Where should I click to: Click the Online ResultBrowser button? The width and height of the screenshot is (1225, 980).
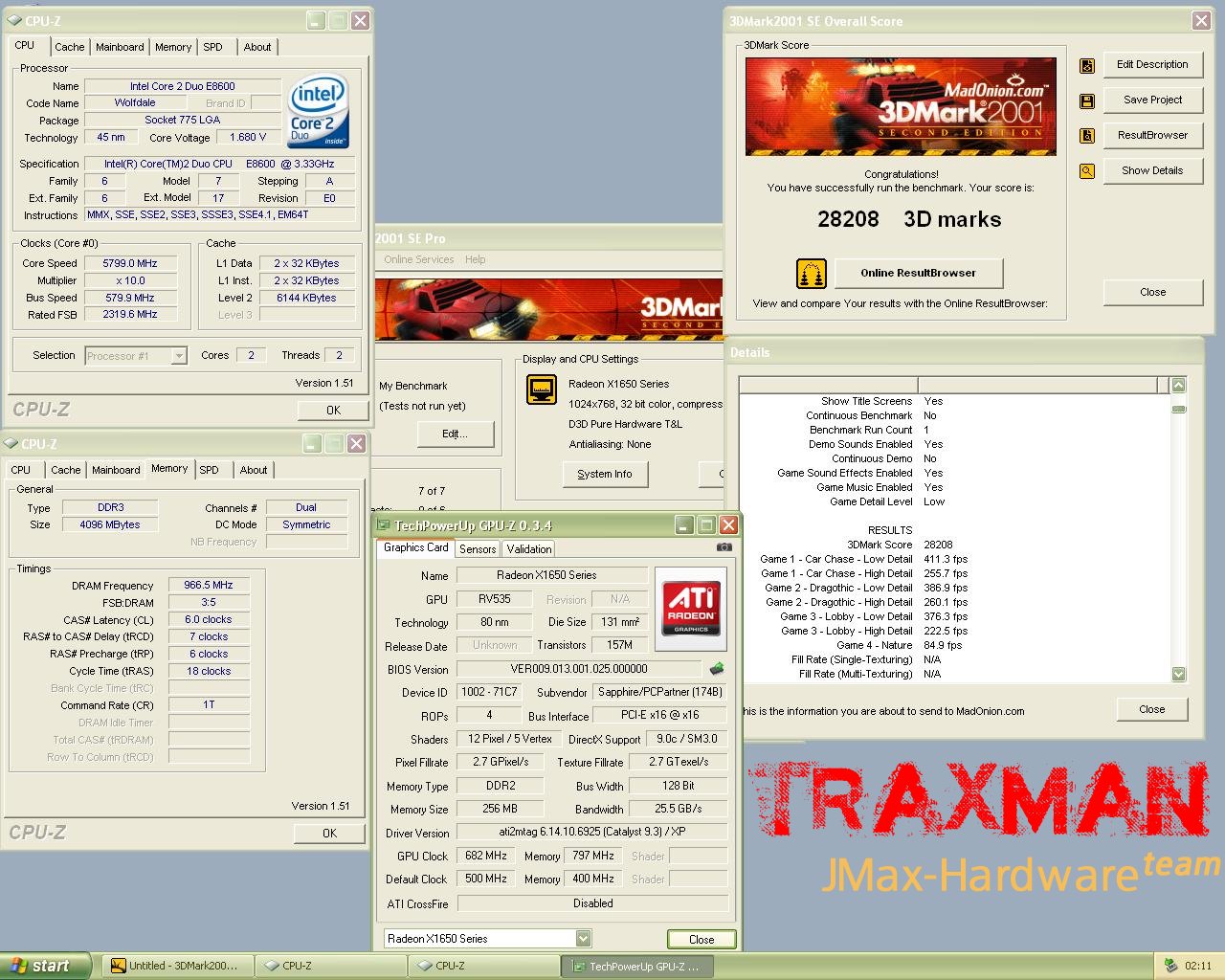coord(918,273)
